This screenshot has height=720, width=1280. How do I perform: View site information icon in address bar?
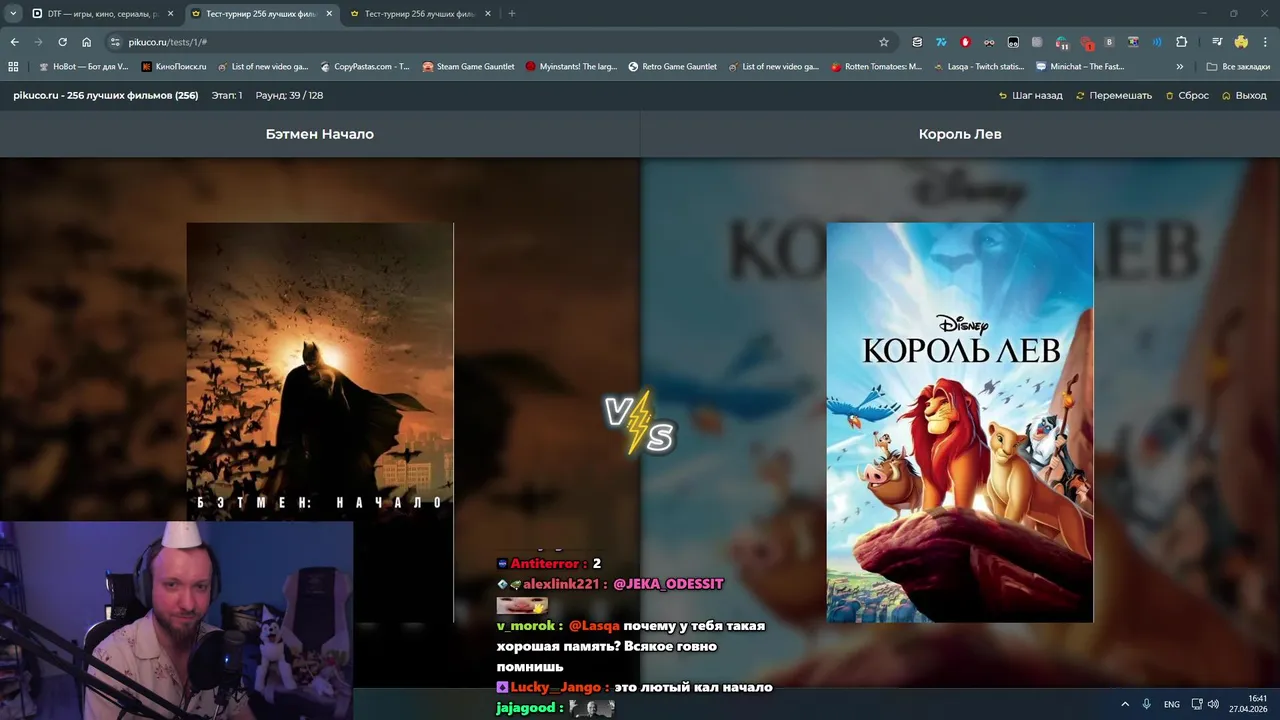tap(115, 42)
